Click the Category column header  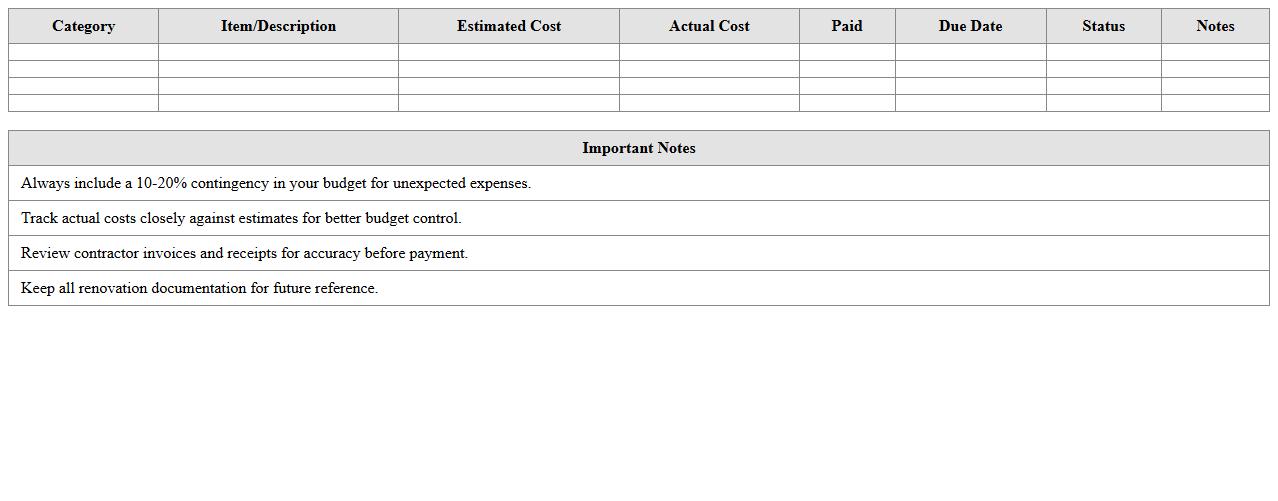point(83,26)
